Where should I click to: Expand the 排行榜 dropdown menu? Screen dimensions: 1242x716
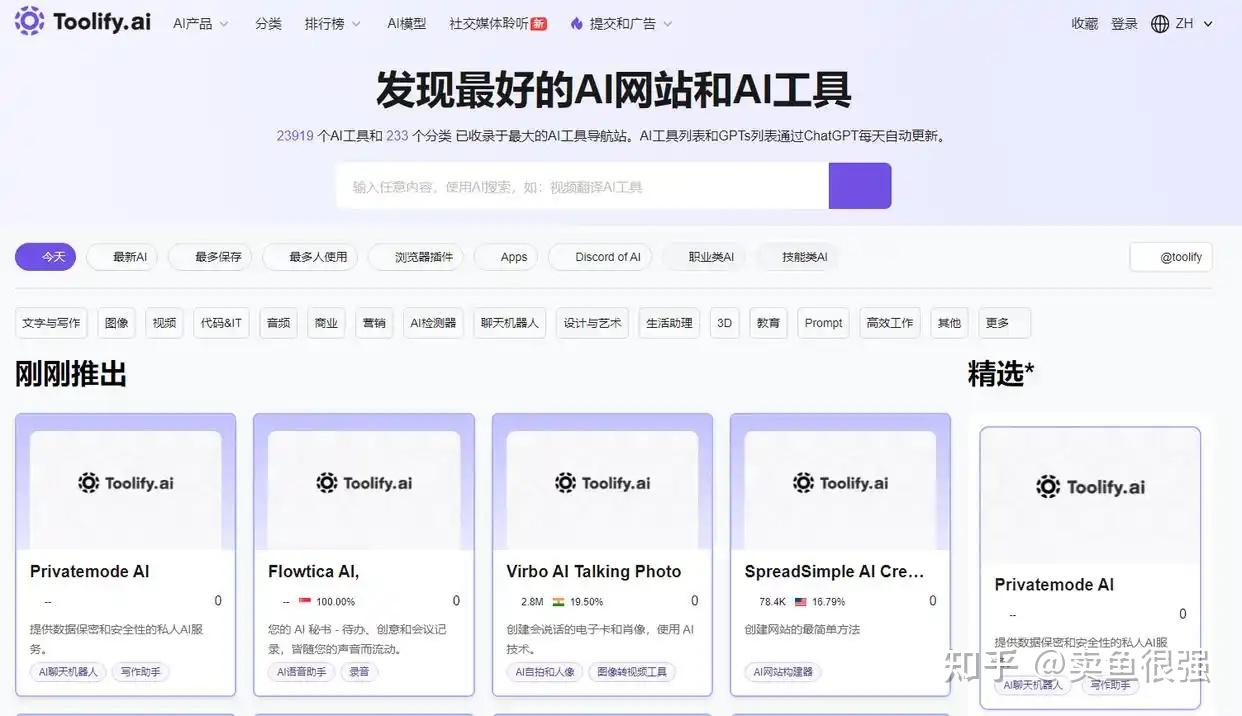tap(333, 24)
